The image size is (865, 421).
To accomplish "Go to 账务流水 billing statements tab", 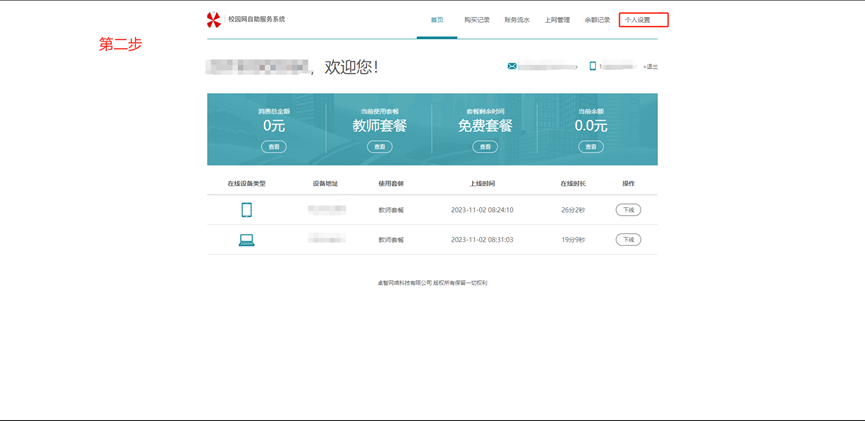I will tap(517, 20).
